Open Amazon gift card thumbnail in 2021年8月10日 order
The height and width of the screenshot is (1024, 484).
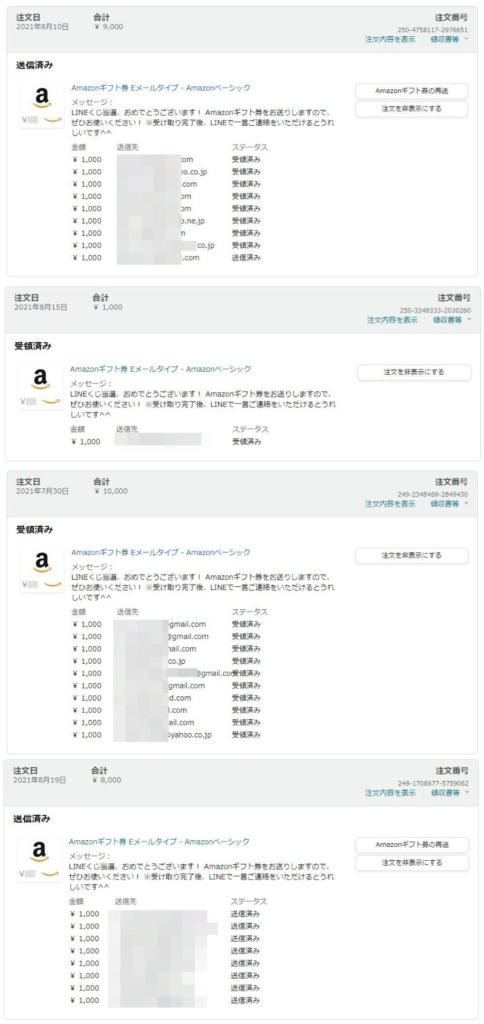click(x=42, y=106)
